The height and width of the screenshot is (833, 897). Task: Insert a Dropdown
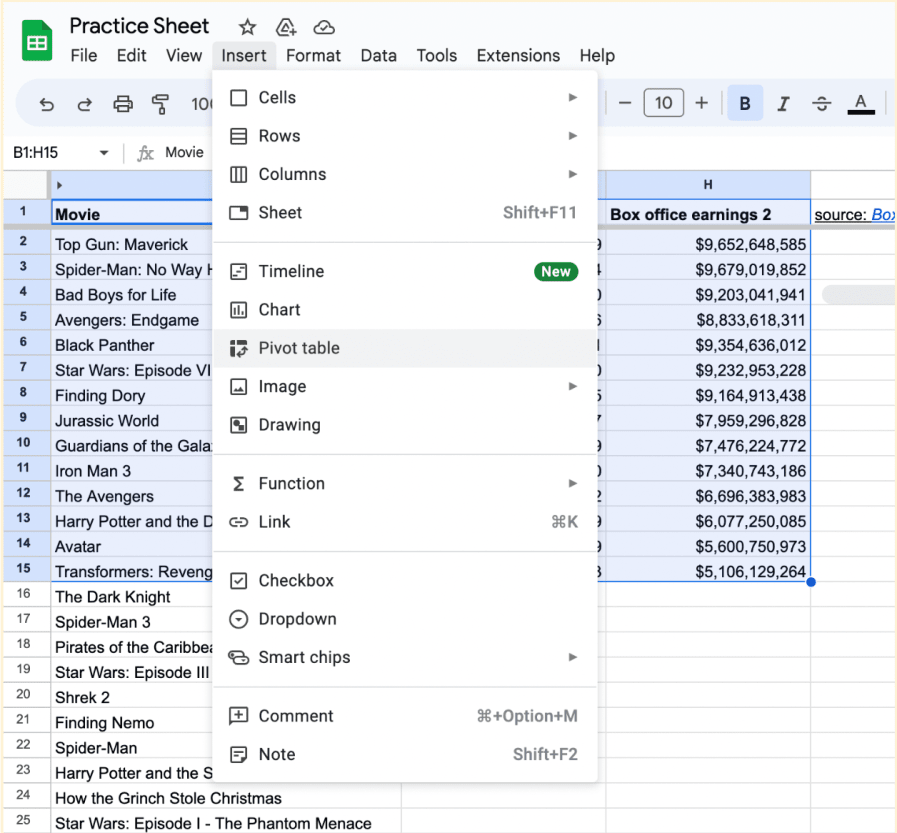[x=405, y=618]
